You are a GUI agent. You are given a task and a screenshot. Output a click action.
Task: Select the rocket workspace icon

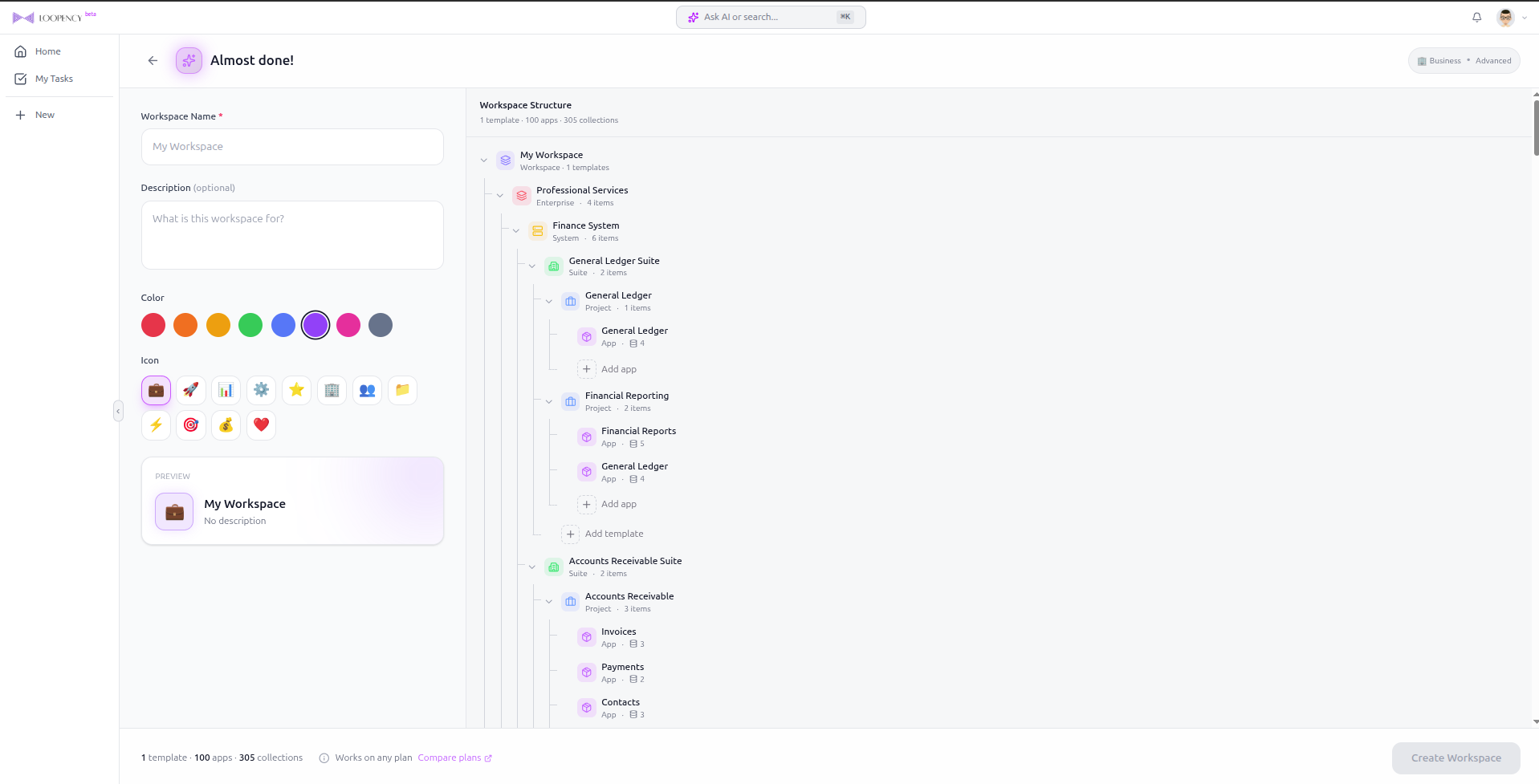pos(190,390)
